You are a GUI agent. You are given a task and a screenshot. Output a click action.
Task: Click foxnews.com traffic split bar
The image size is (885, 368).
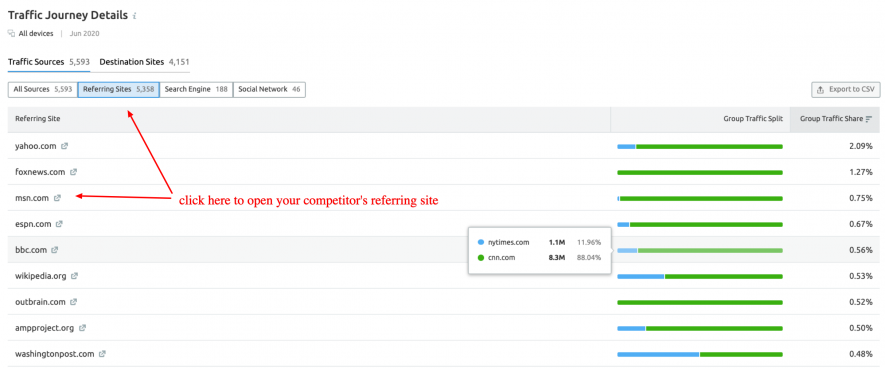pyautogui.click(x=700, y=173)
